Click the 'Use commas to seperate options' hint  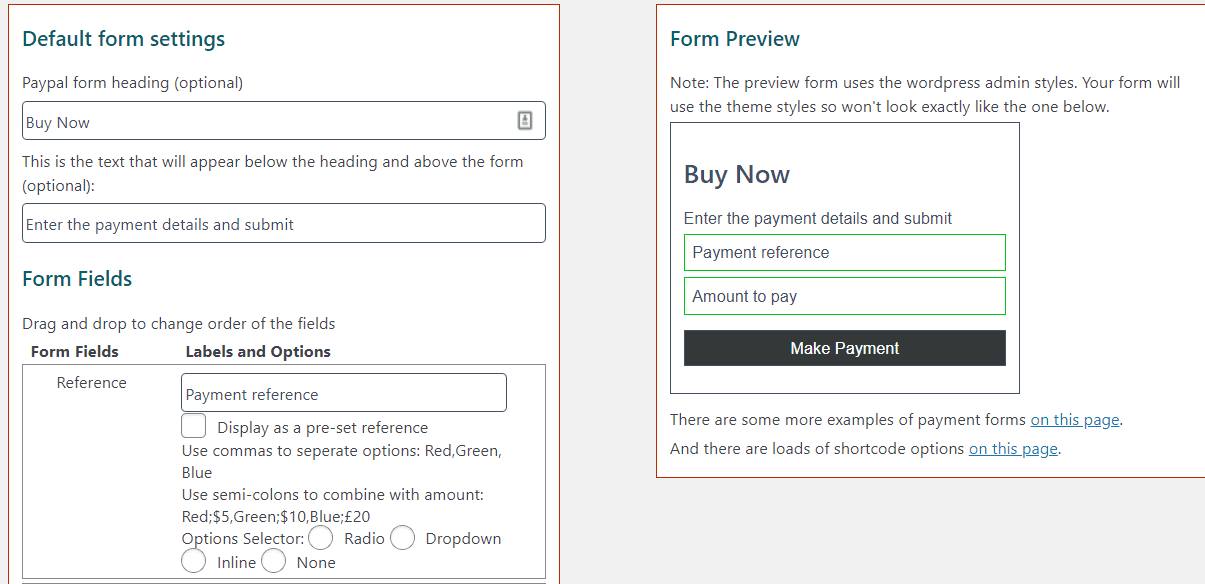[342, 462]
